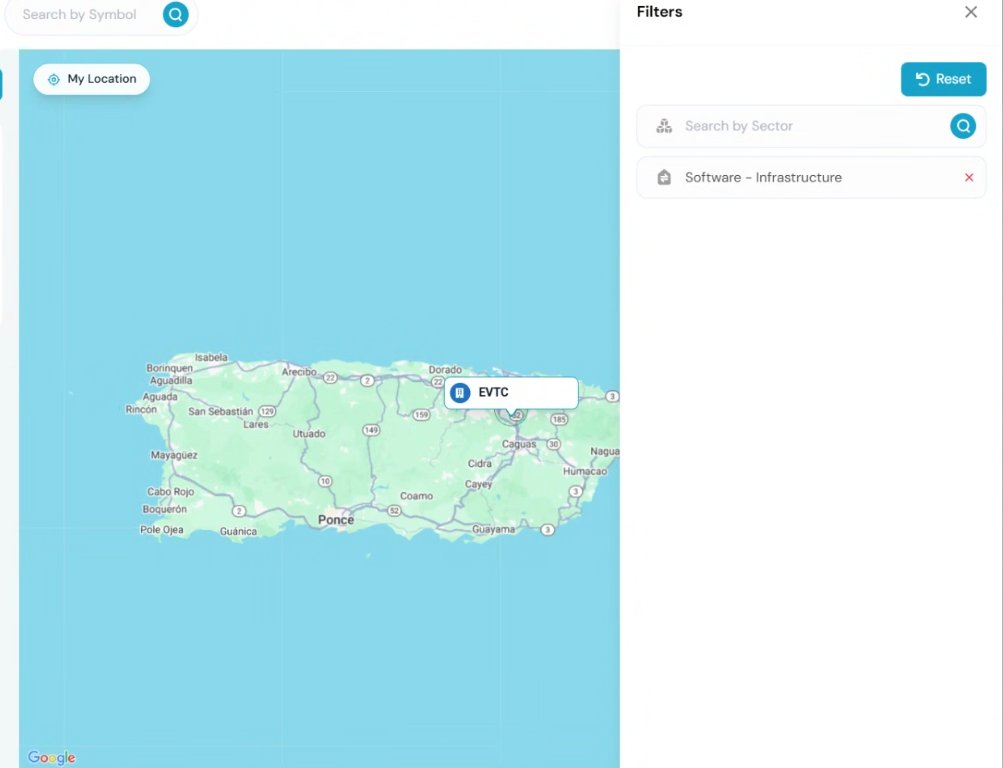Click the route 185 shield on the map
The image size is (1003, 768).
tap(558, 418)
